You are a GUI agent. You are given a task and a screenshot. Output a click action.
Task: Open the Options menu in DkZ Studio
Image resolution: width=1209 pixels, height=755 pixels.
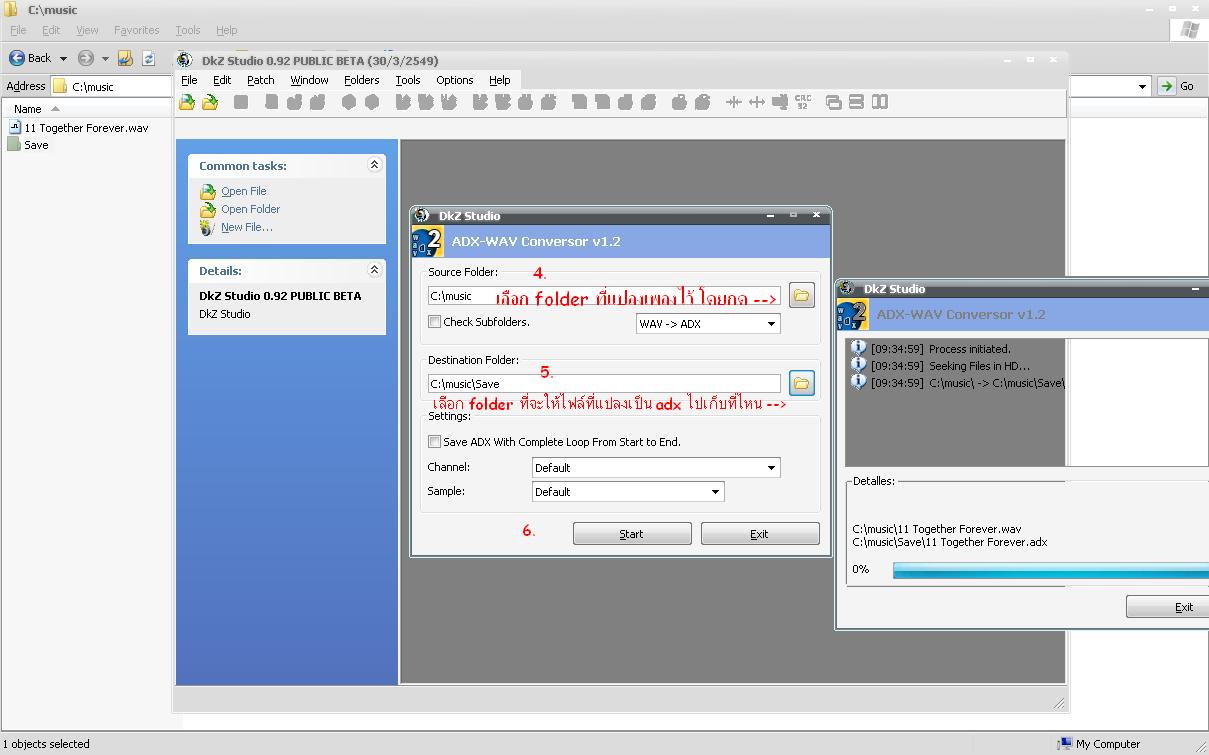[454, 80]
